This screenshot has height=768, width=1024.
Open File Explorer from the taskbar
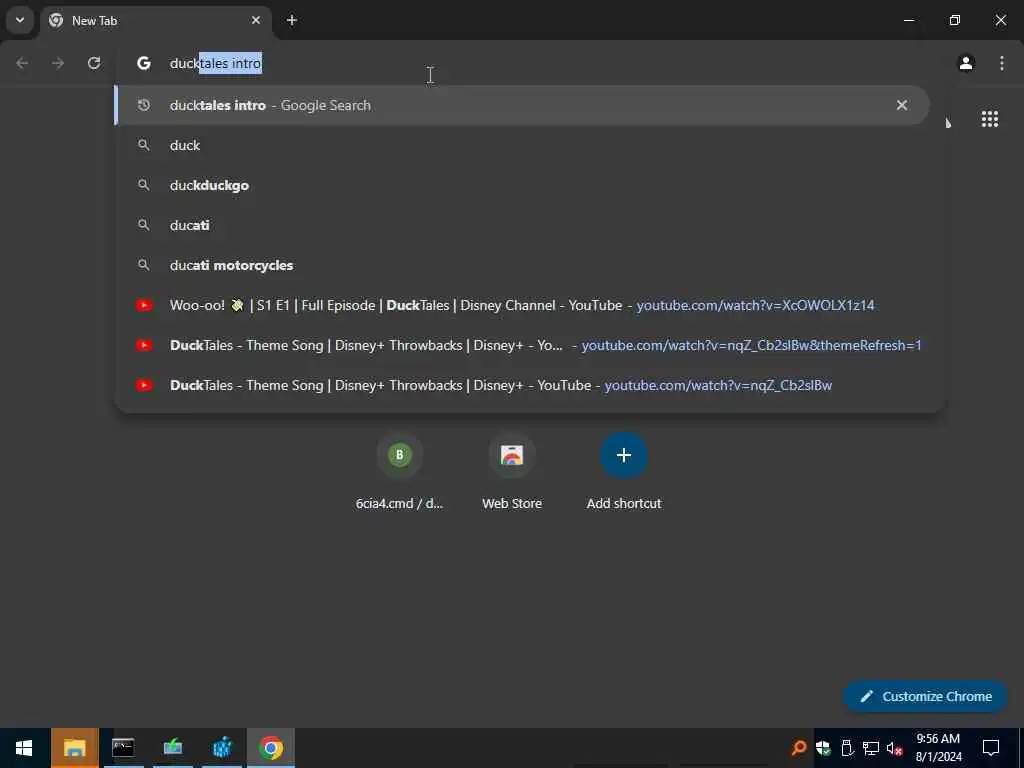coord(74,748)
